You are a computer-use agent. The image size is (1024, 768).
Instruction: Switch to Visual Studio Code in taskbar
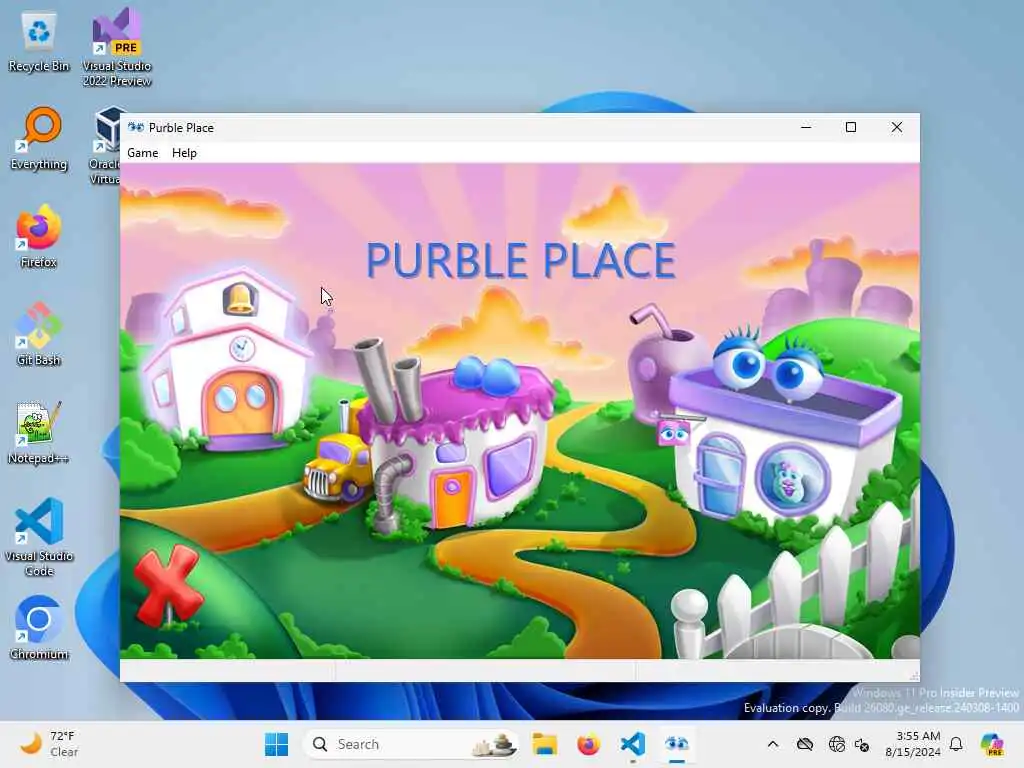click(633, 744)
